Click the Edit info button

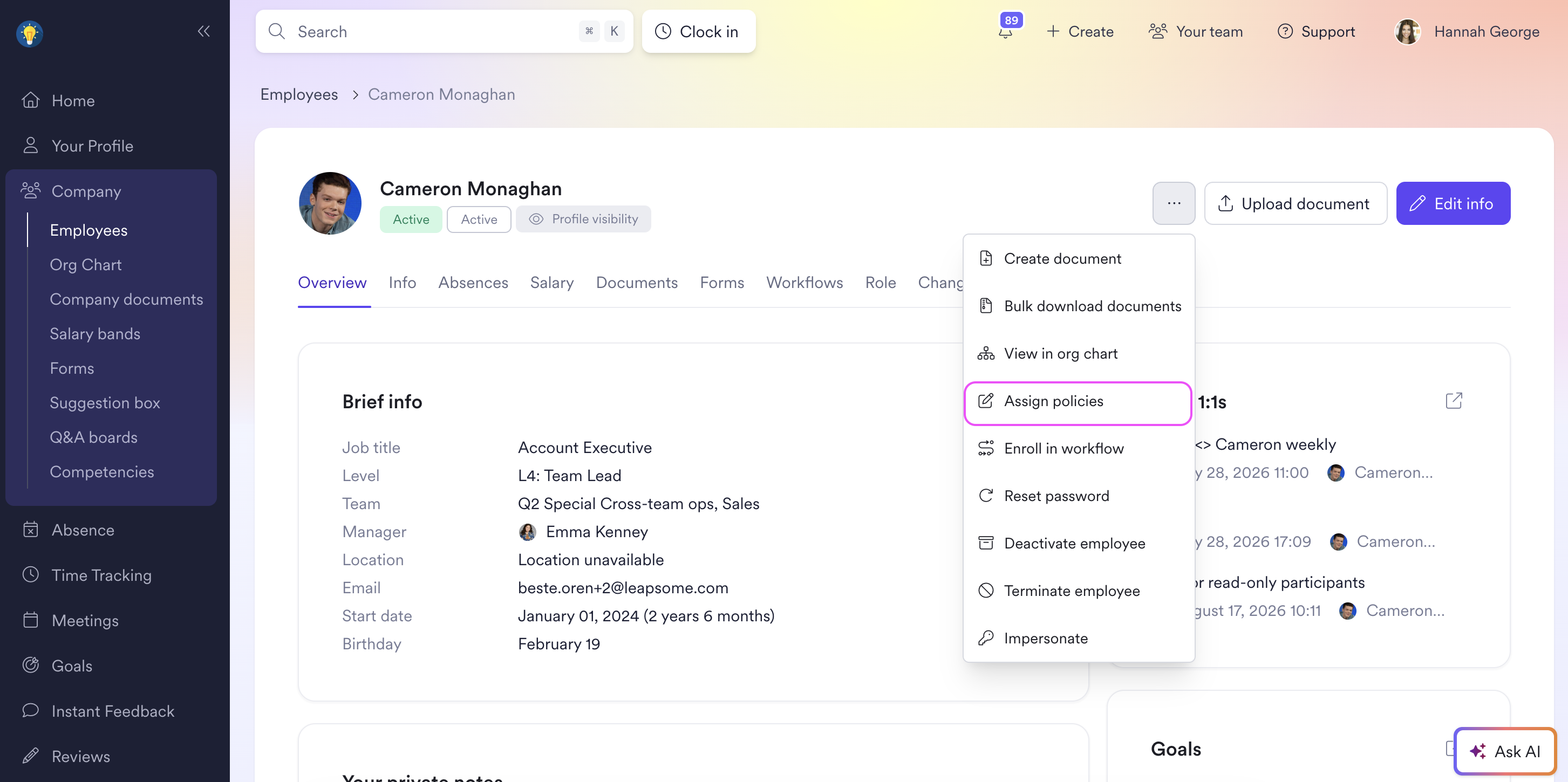pyautogui.click(x=1453, y=203)
